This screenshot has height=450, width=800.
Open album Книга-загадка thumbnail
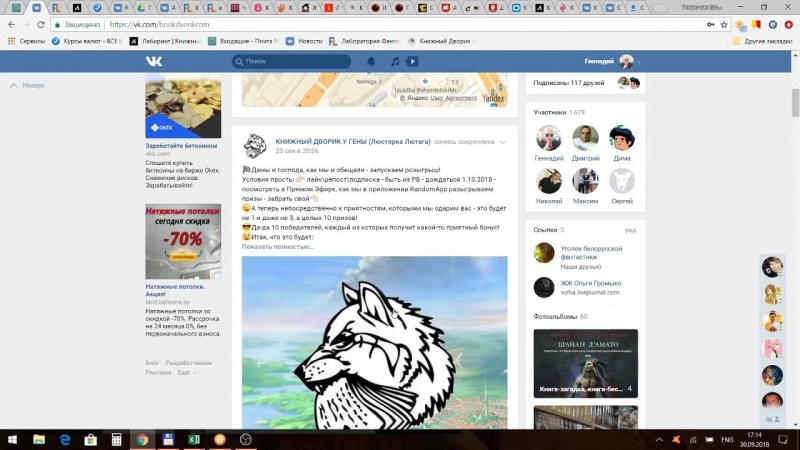(586, 363)
